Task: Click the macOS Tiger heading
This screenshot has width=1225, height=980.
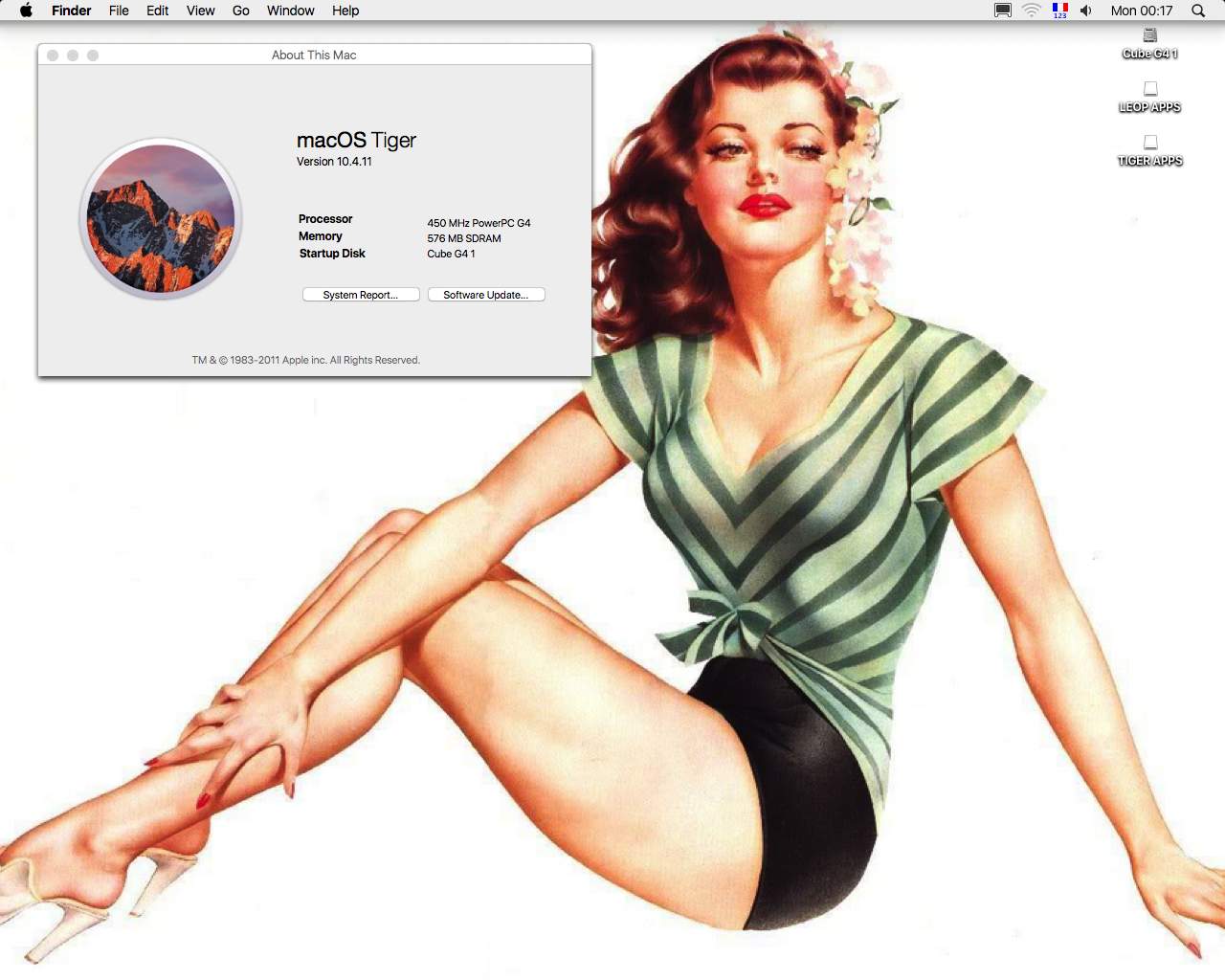Action: [356, 141]
